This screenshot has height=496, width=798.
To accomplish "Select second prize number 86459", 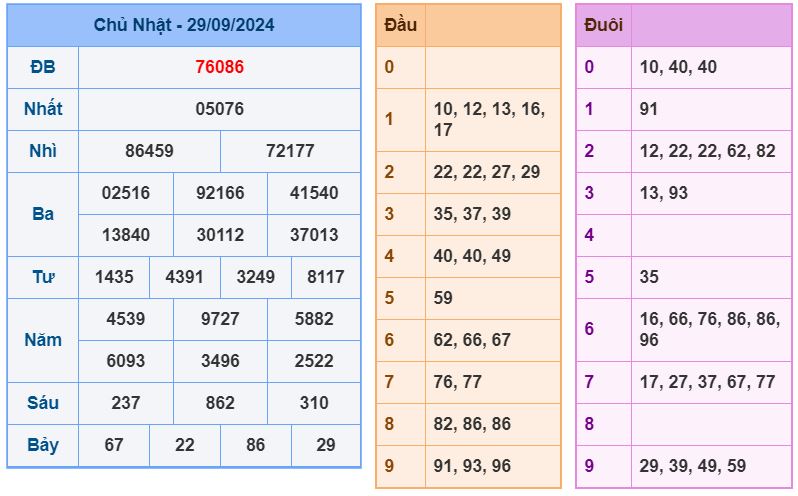I will (149, 151).
